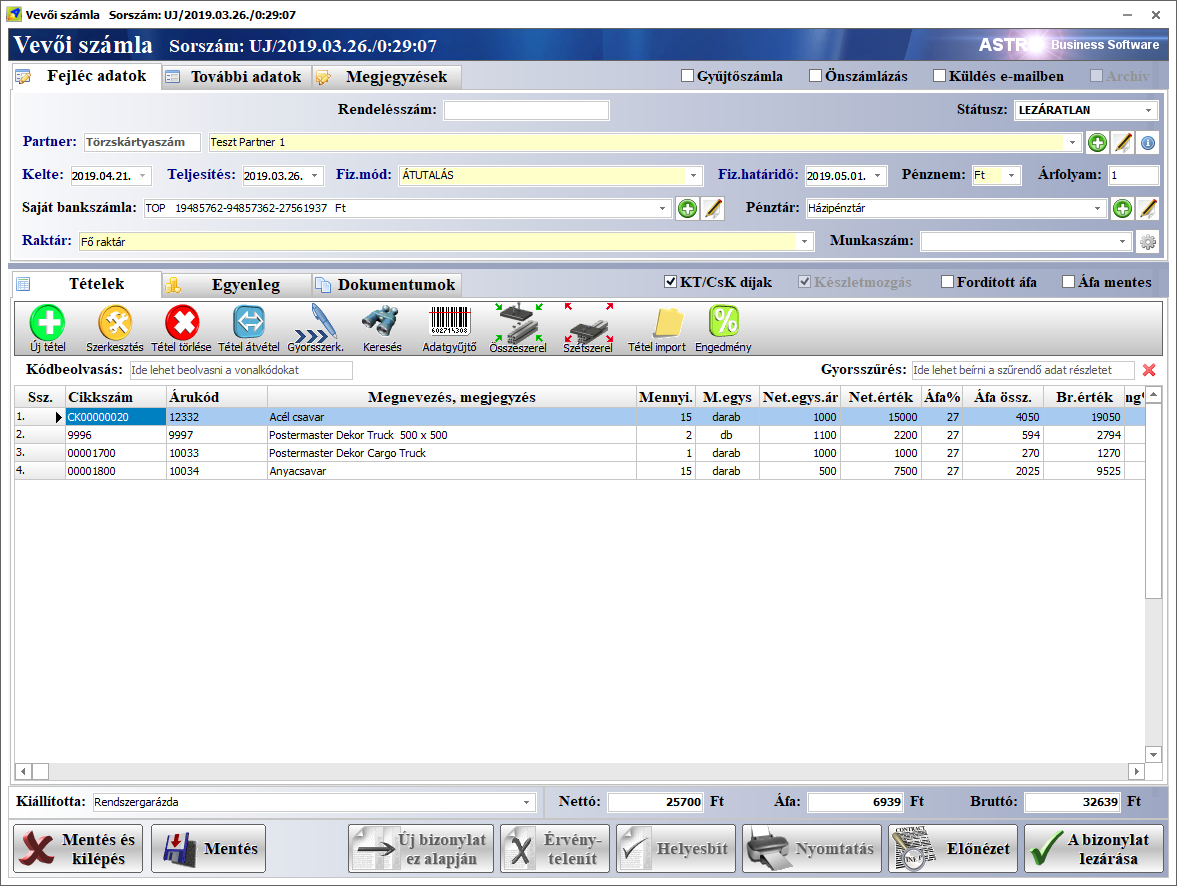Edit Pénztár with pencil icon
Image resolution: width=1177 pixels, height=886 pixels.
point(1148,209)
